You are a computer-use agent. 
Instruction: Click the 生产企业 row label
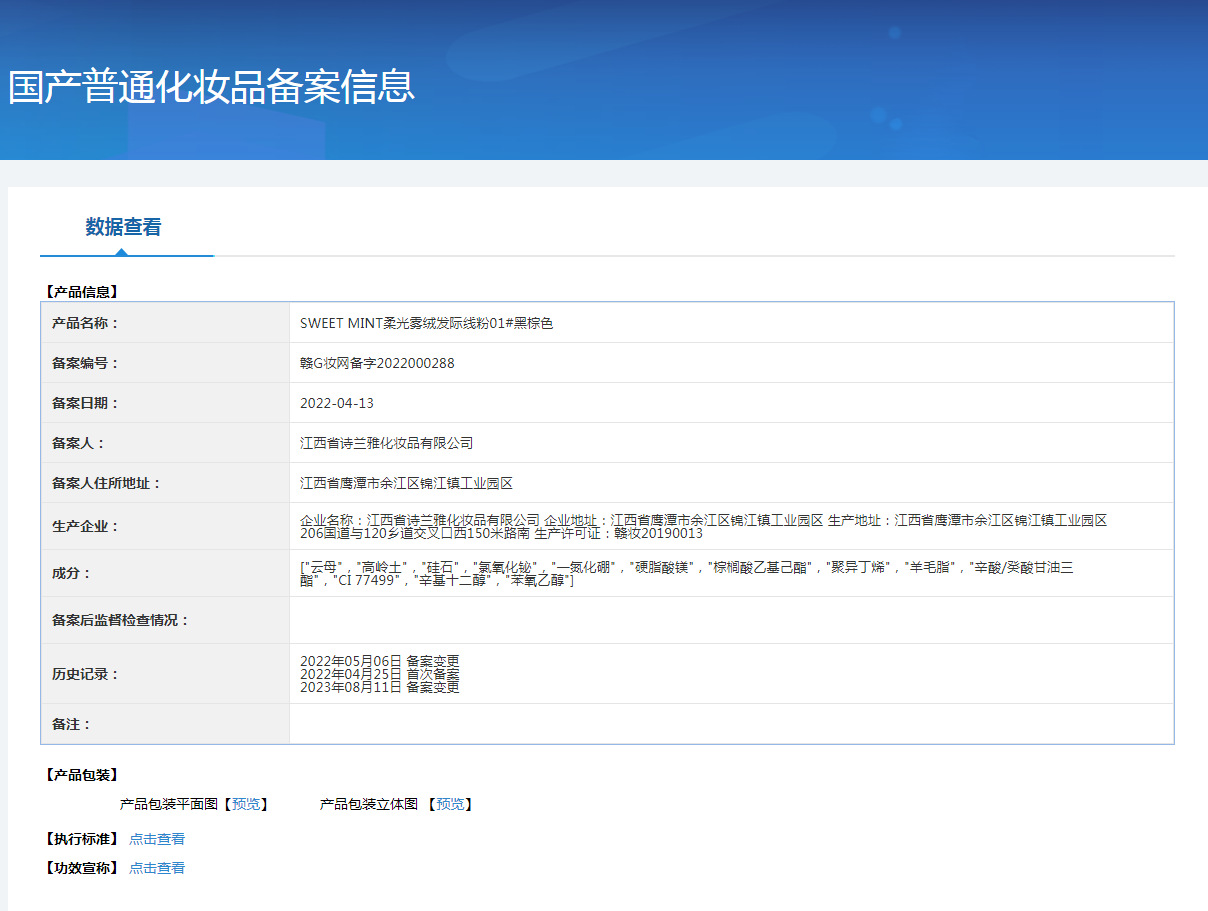(85, 526)
